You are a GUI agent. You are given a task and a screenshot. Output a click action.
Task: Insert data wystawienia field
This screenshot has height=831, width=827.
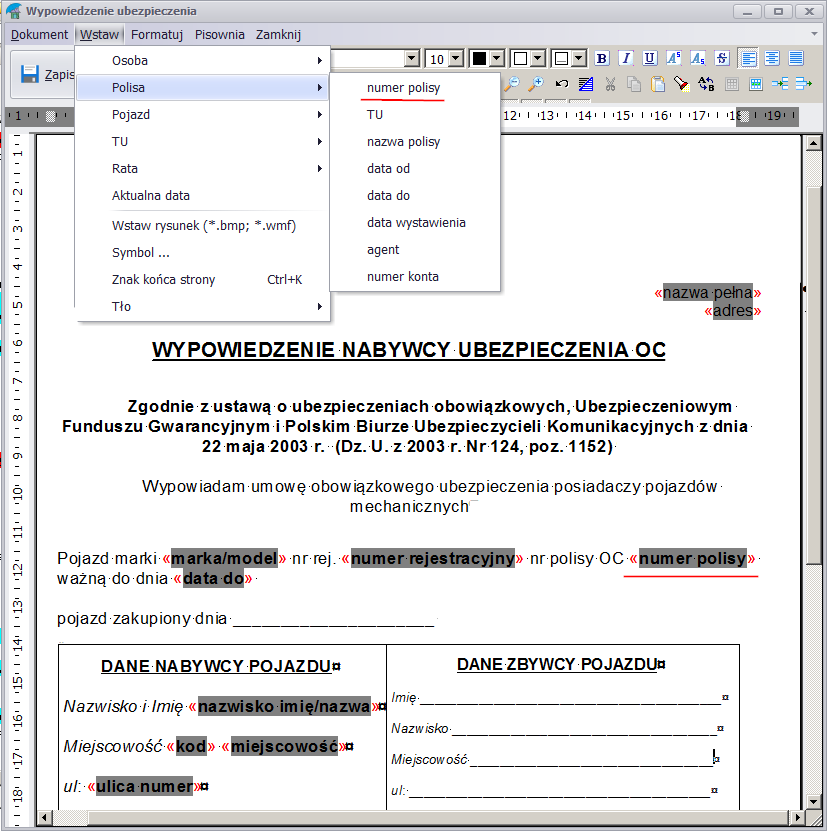[415, 223]
